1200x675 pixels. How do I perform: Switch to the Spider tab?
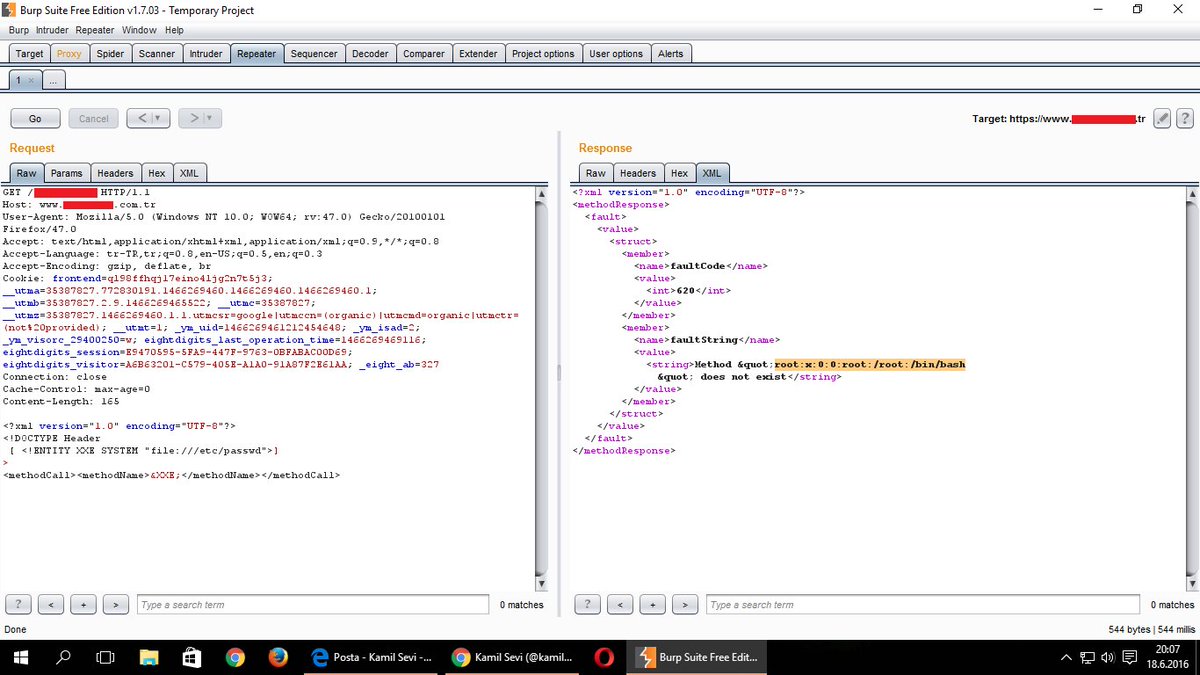[x=110, y=54]
